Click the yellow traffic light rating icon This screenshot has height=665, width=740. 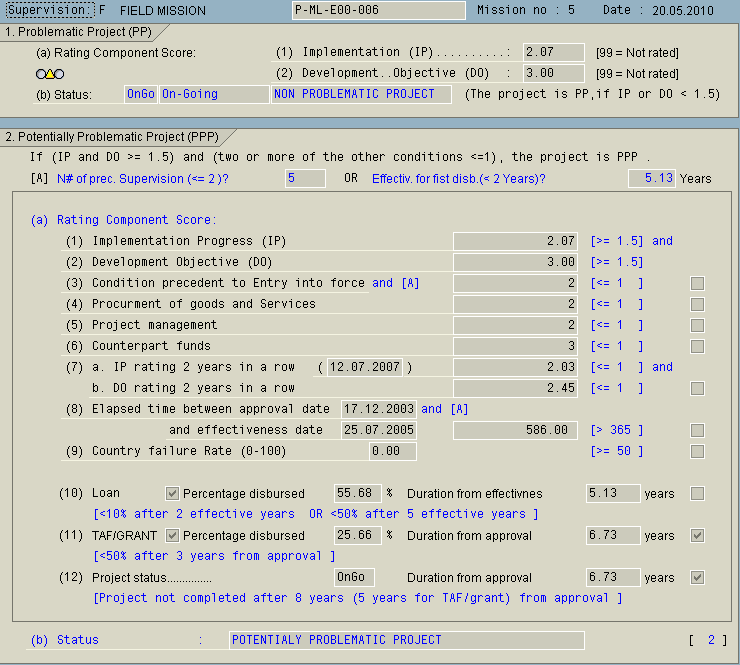[50, 74]
